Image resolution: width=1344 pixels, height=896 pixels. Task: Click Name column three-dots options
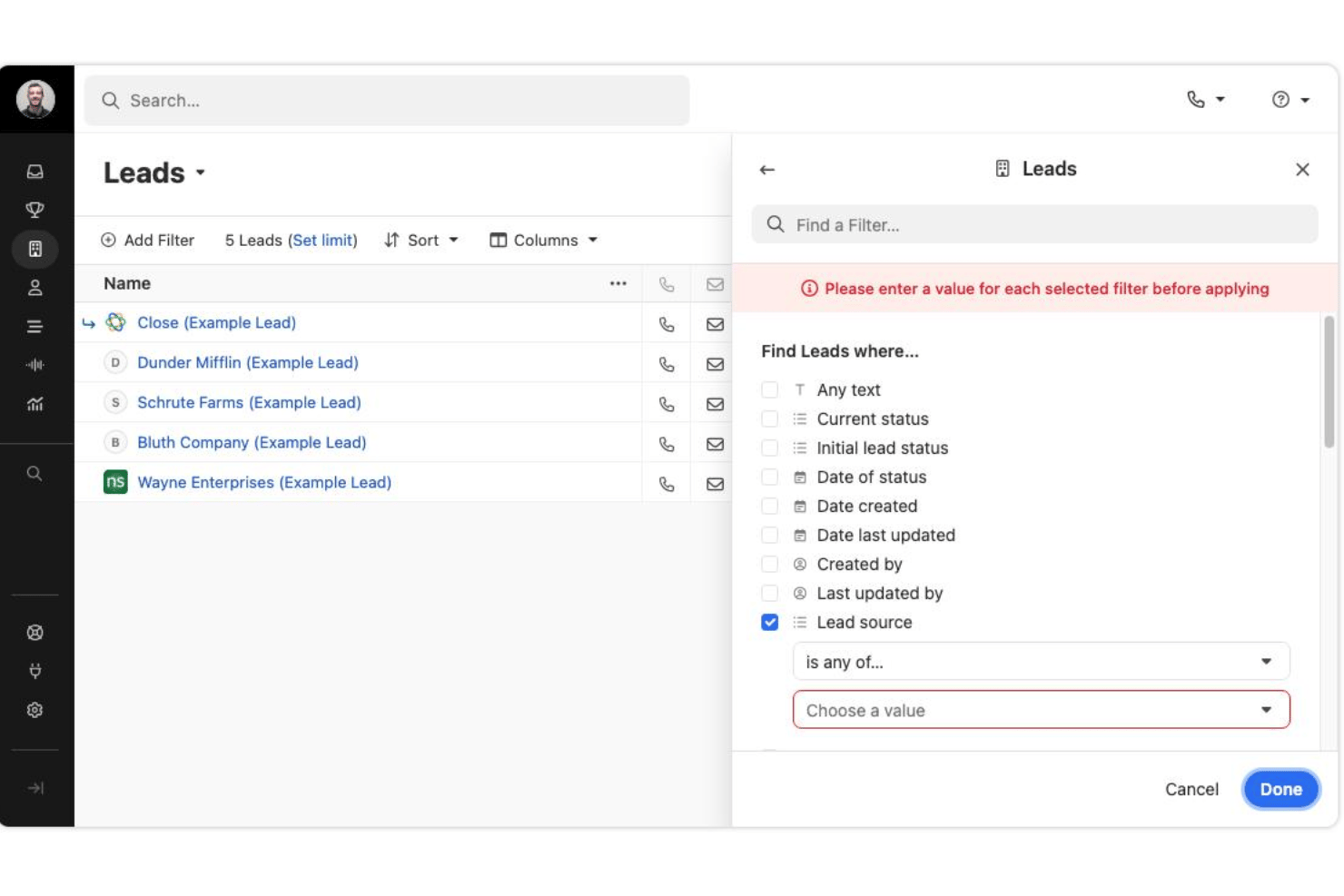[618, 283]
